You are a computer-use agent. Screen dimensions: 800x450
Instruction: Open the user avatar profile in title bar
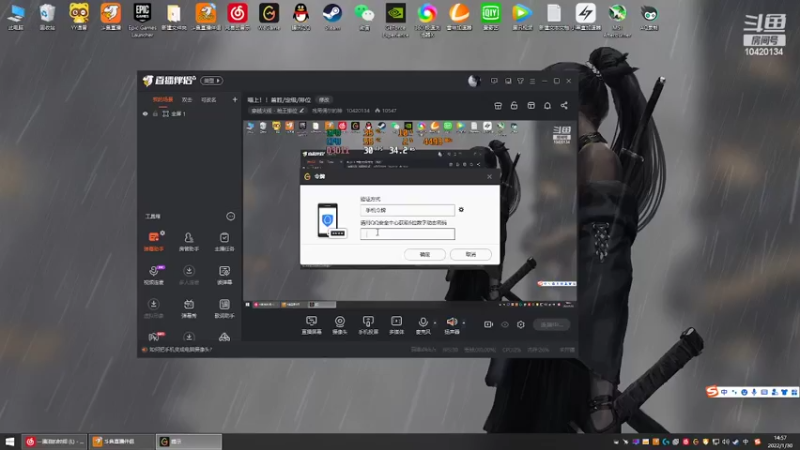(474, 81)
